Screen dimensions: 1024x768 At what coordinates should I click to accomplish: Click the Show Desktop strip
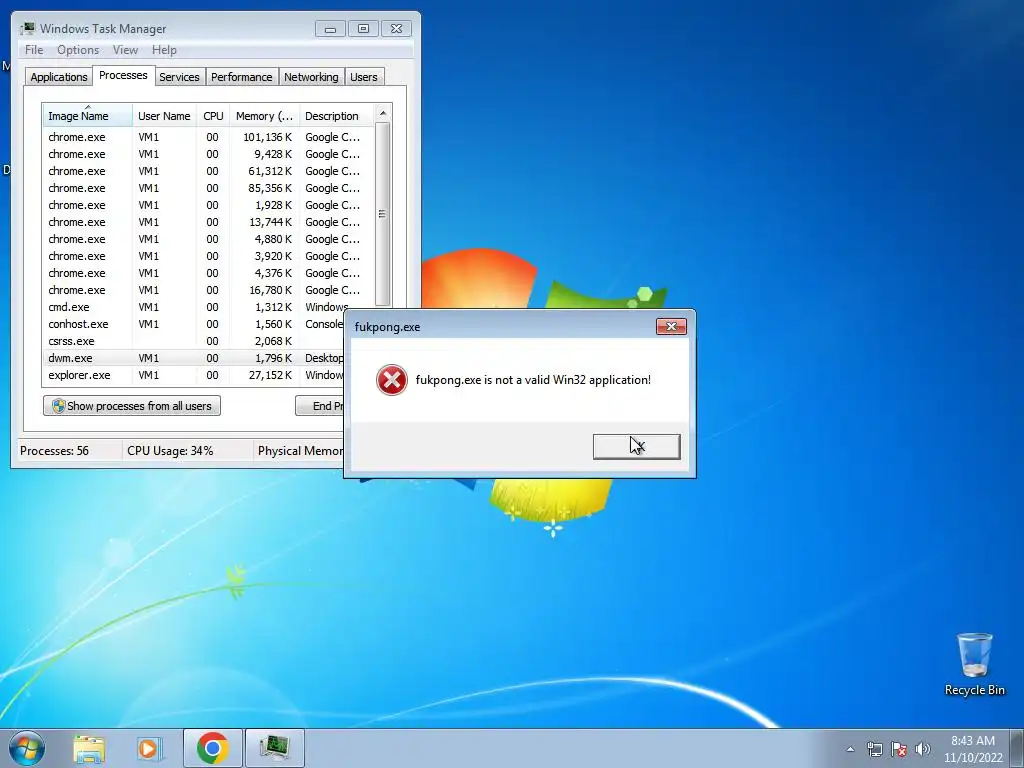(1017, 748)
